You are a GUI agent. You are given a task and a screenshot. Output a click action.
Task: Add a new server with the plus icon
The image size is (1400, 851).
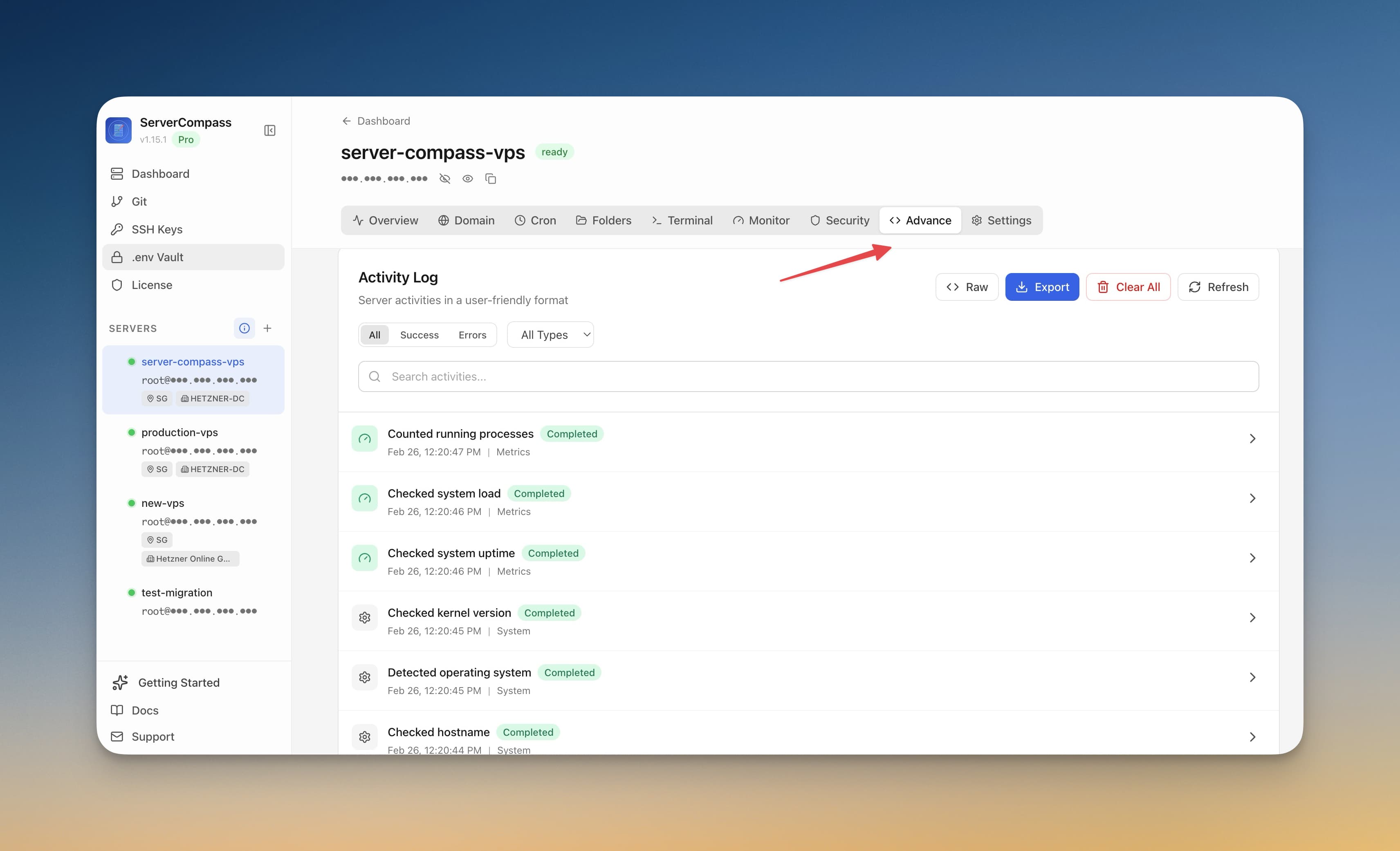tap(268, 328)
